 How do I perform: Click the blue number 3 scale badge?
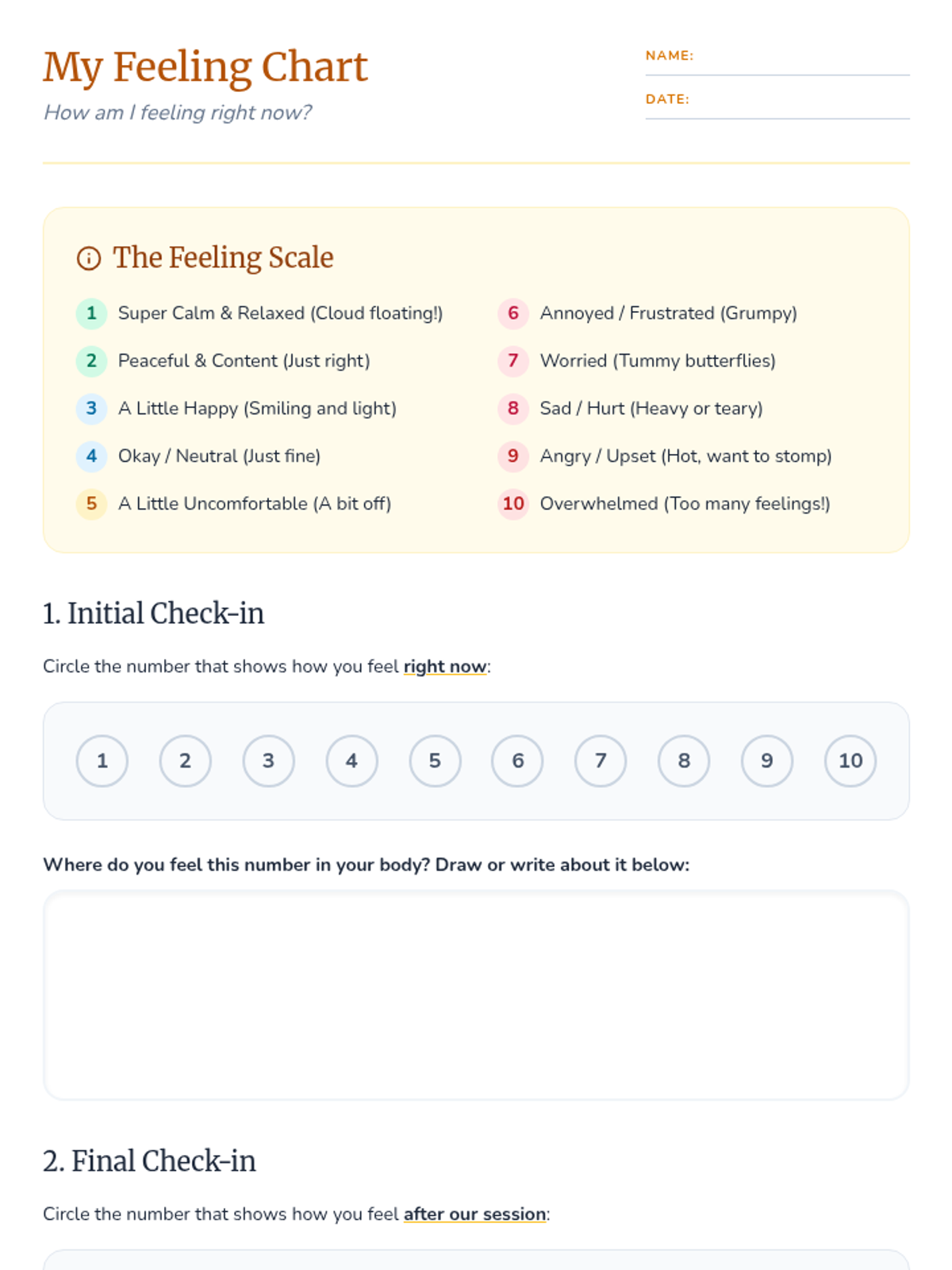pos(91,409)
